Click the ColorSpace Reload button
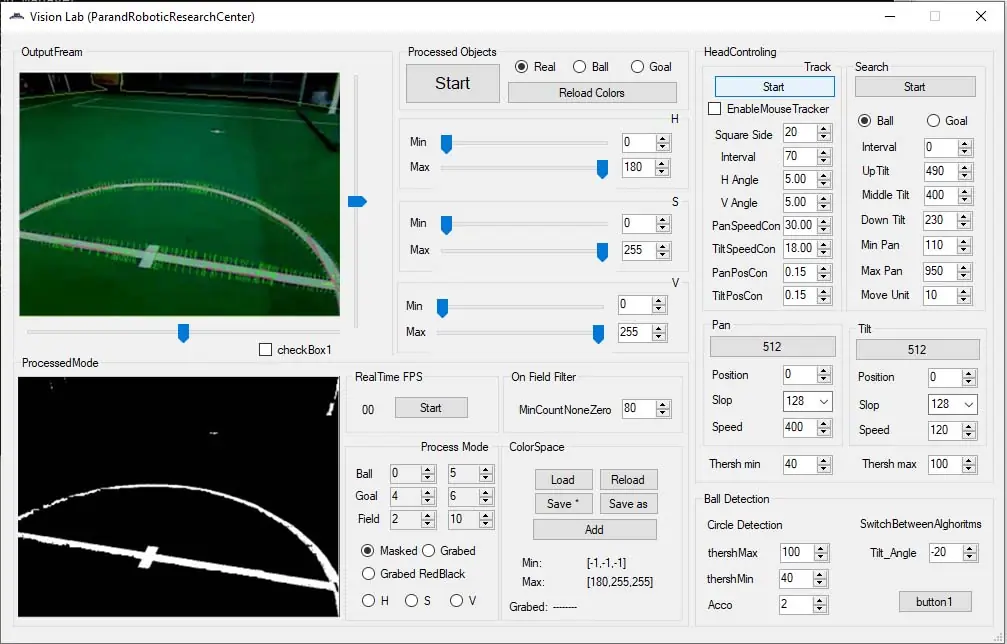This screenshot has height=644, width=1007. click(x=628, y=480)
